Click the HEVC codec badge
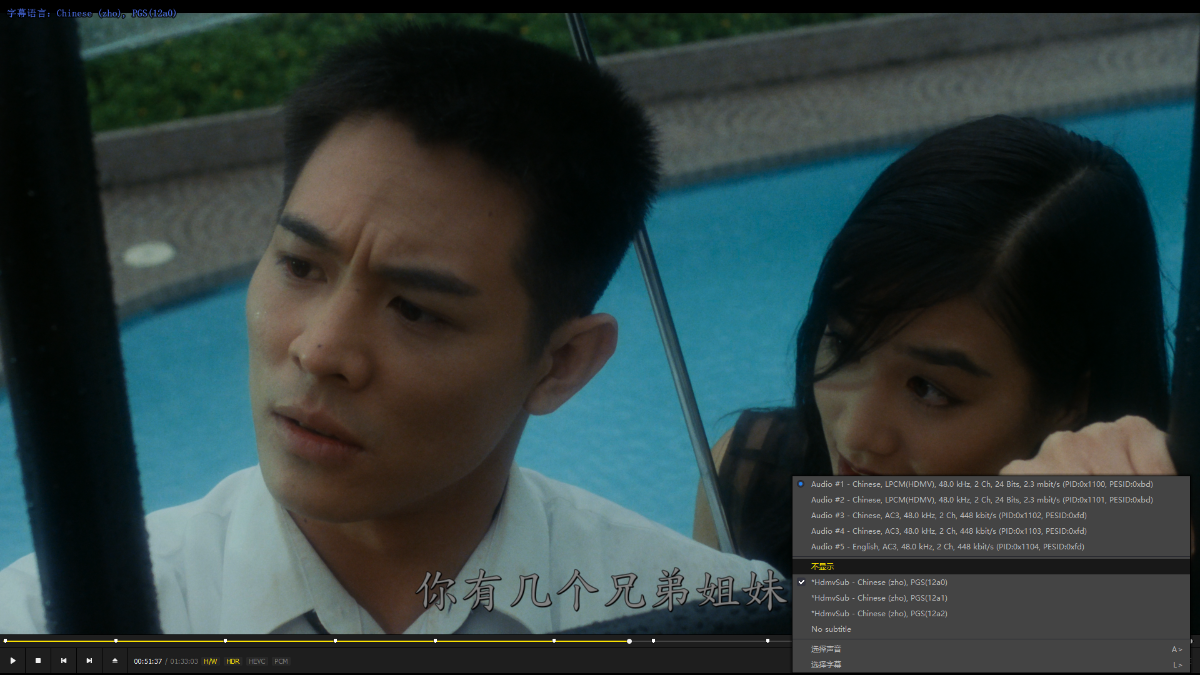This screenshot has width=1200, height=675. pos(257,661)
